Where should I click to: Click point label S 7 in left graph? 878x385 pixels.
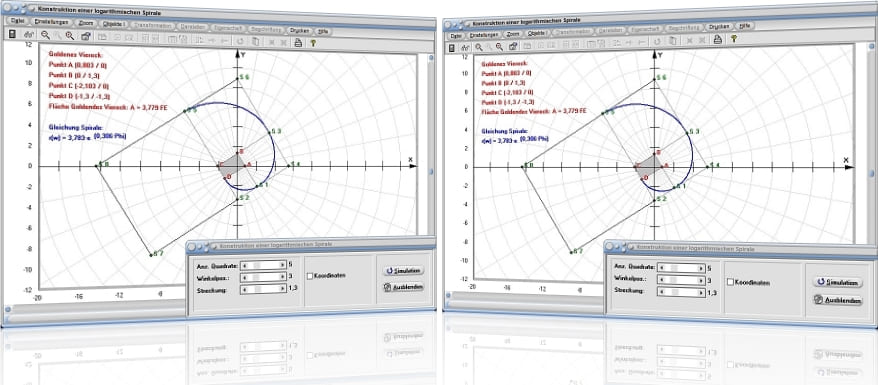pos(157,253)
